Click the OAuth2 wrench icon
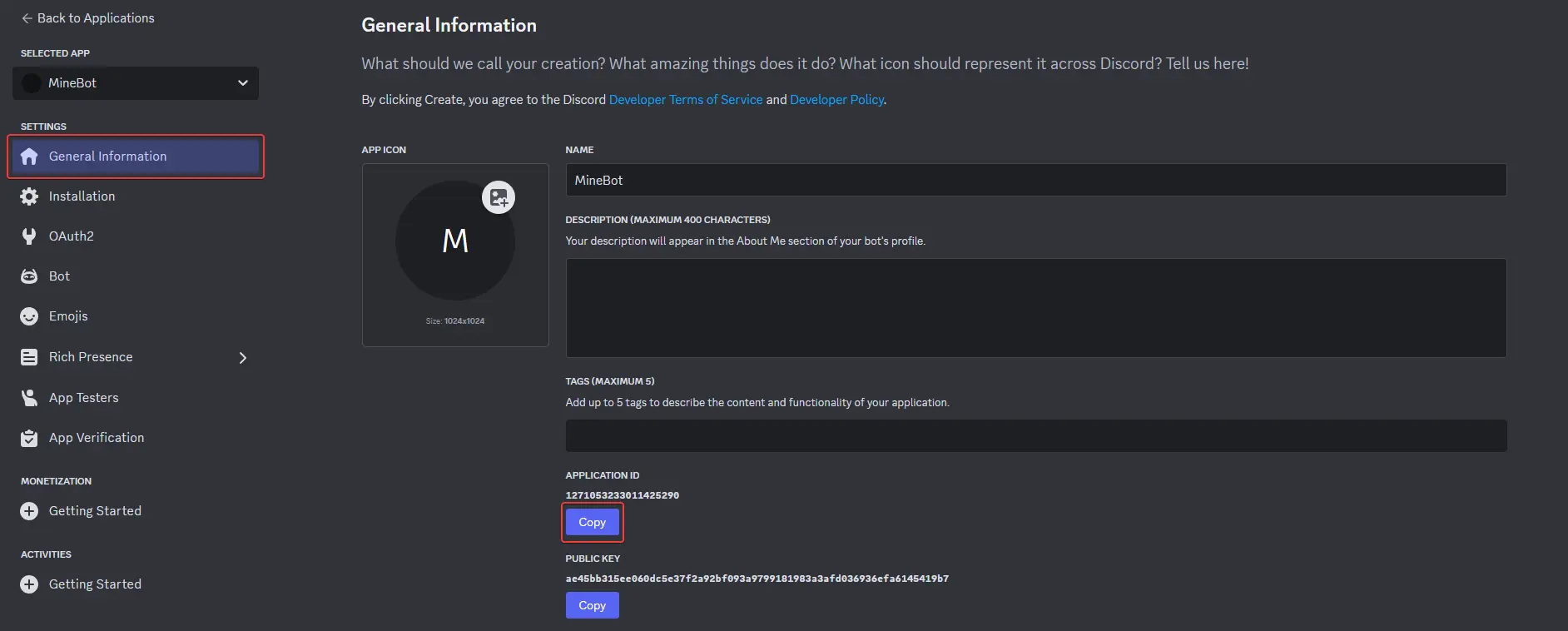The height and width of the screenshot is (631, 1568). tap(29, 236)
